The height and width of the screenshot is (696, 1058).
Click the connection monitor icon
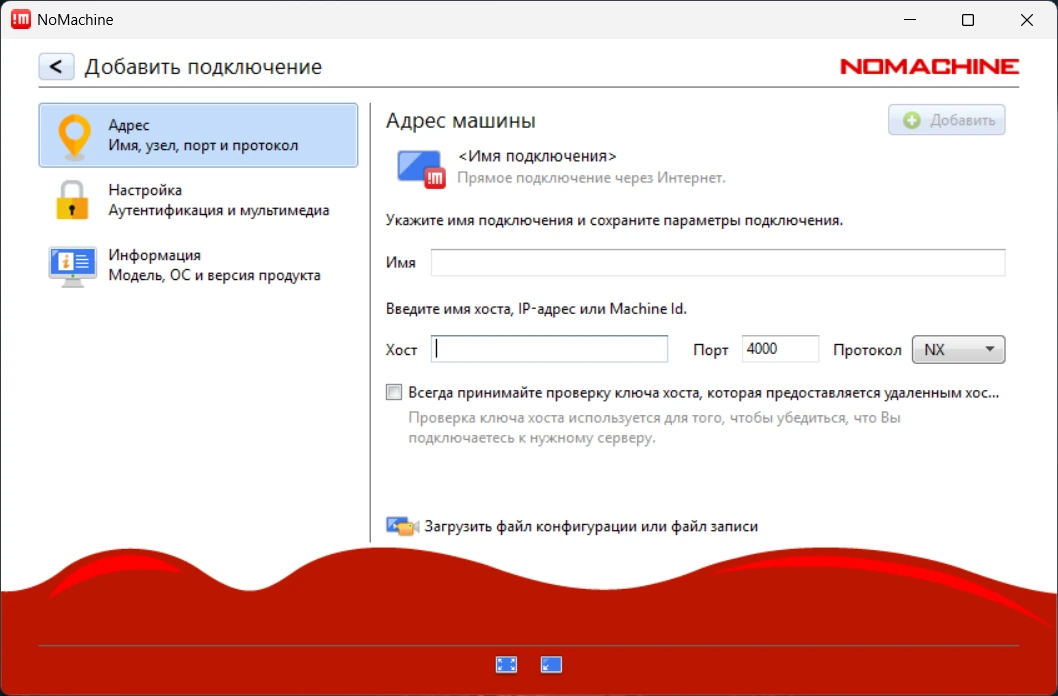pos(422,169)
